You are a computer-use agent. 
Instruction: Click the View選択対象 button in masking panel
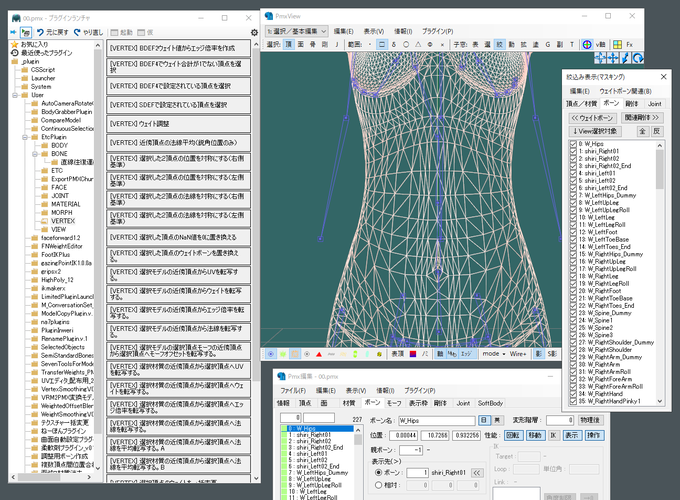(597, 131)
